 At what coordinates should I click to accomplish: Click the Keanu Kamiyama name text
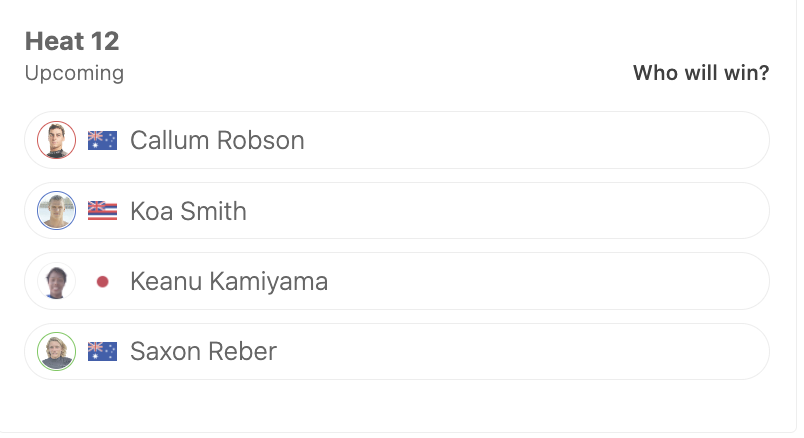pyautogui.click(x=229, y=282)
